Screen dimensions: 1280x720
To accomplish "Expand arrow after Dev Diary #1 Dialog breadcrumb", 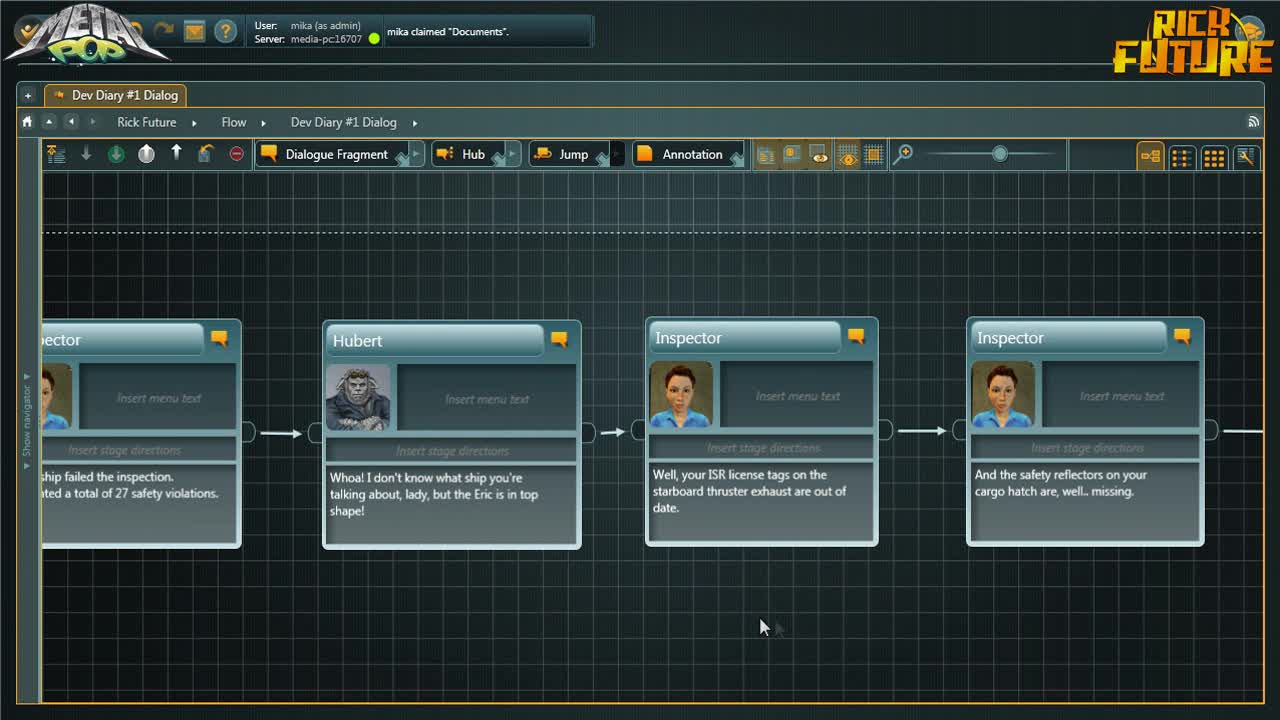I will click(x=415, y=122).
